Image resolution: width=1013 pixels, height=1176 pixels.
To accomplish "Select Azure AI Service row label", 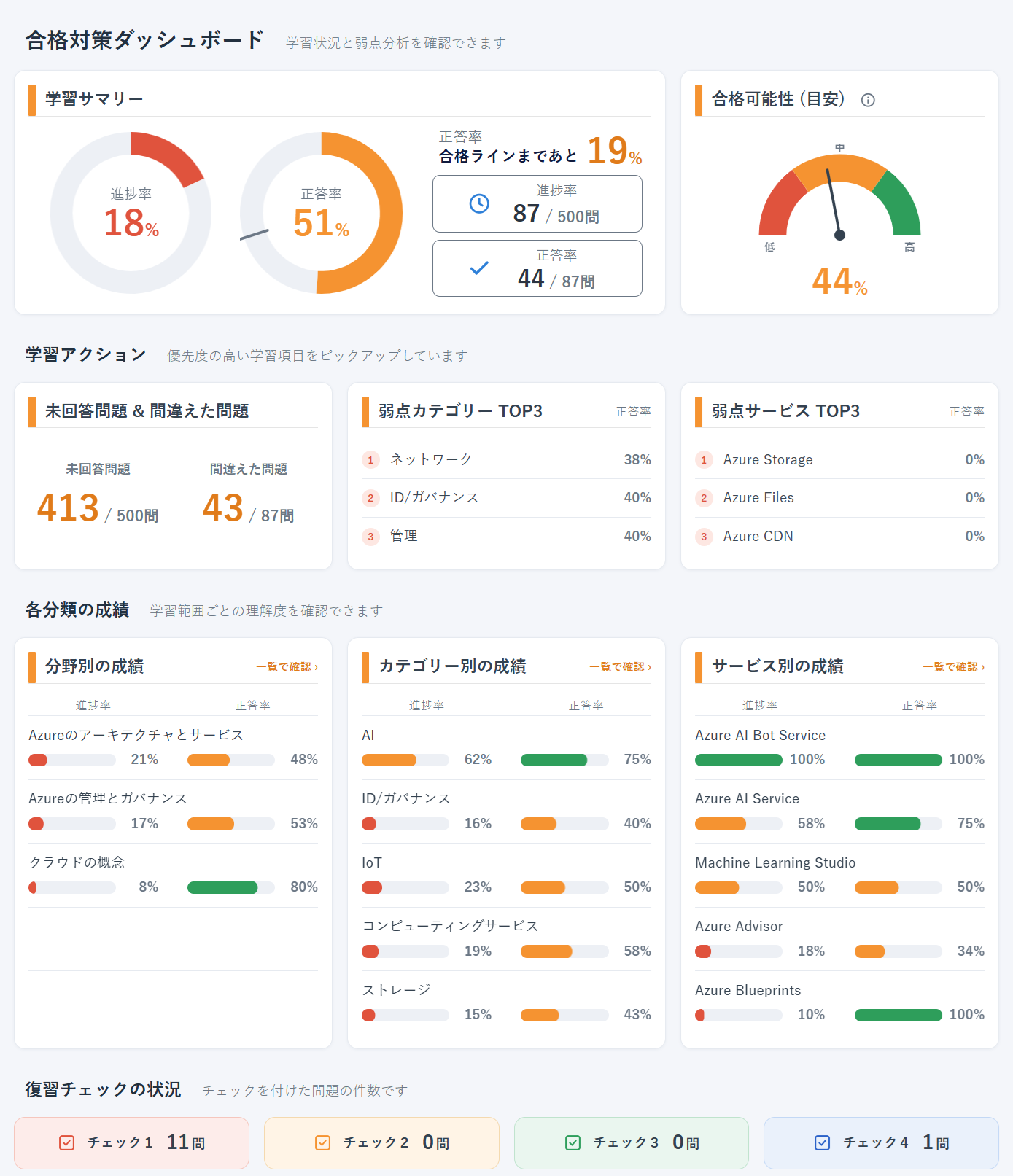I will 747,799.
